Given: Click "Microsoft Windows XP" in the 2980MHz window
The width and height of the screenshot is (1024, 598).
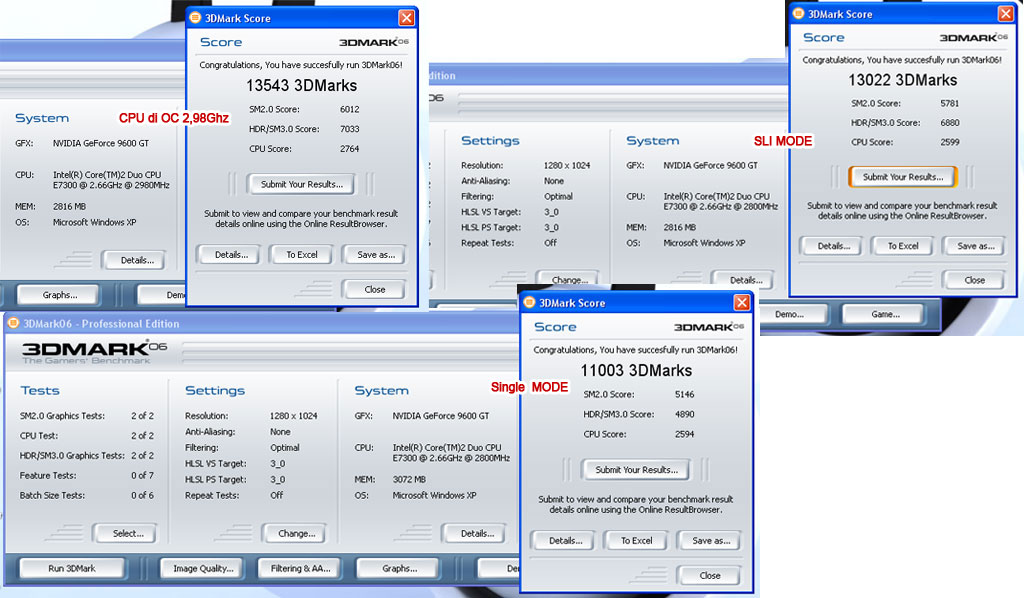Looking at the screenshot, I should (x=95, y=223).
